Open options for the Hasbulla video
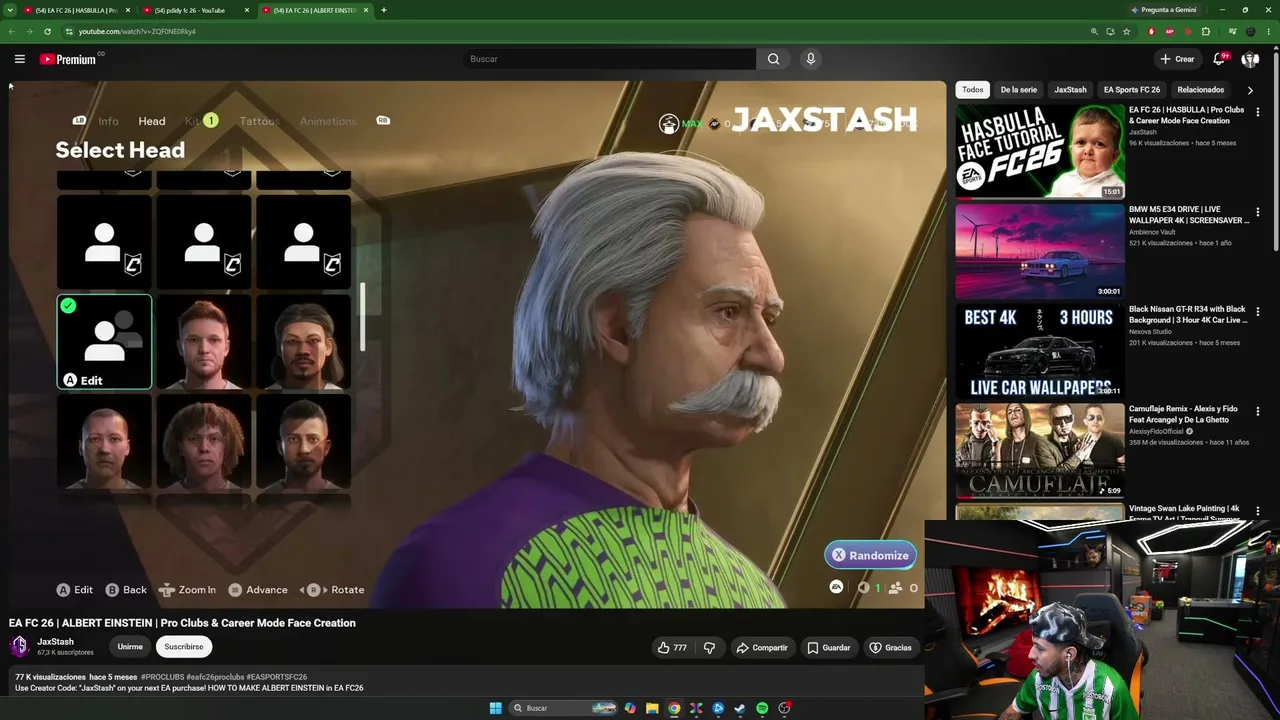The height and width of the screenshot is (720, 1280). click(x=1258, y=111)
